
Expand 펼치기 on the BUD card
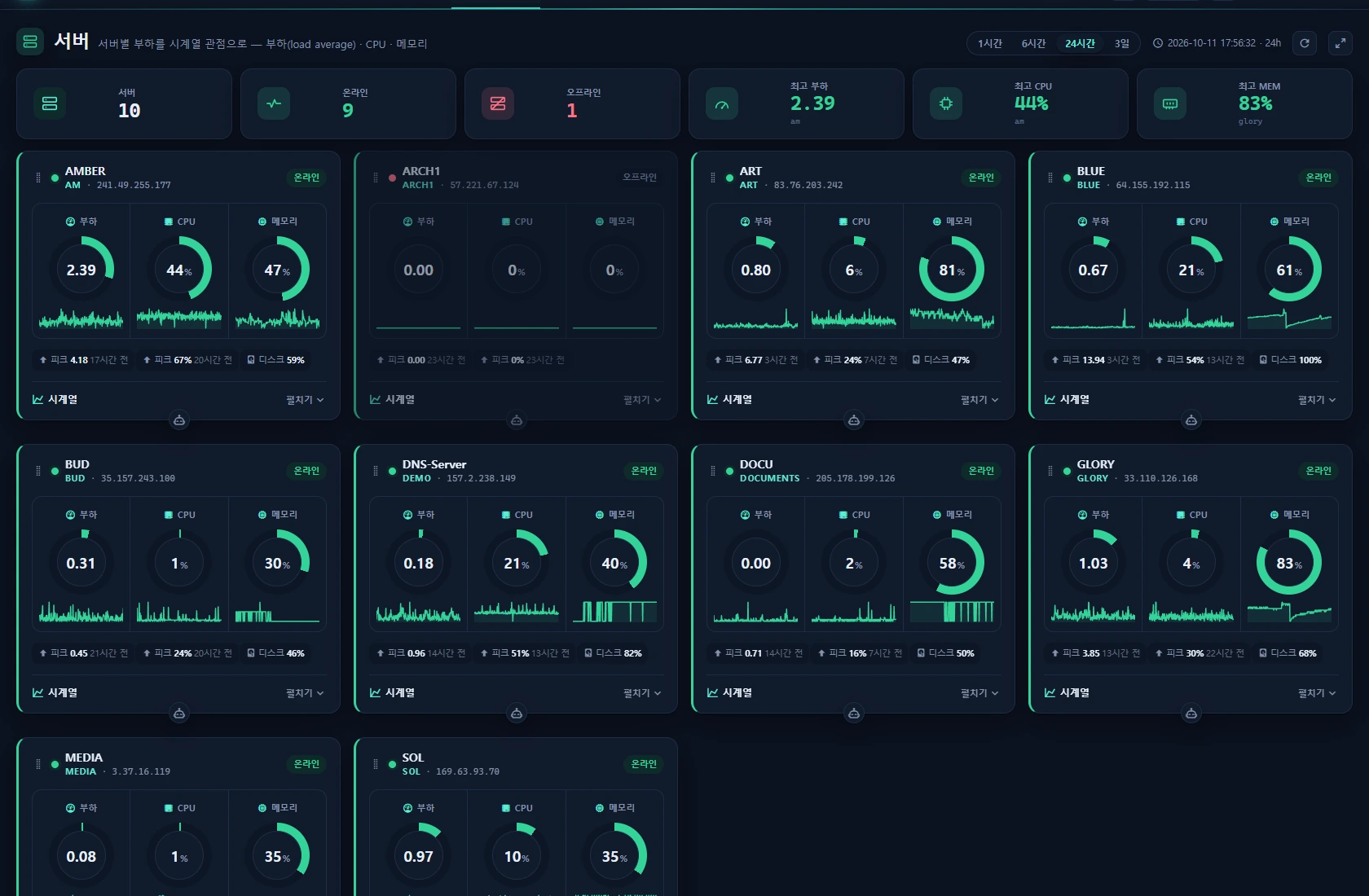coord(305,693)
